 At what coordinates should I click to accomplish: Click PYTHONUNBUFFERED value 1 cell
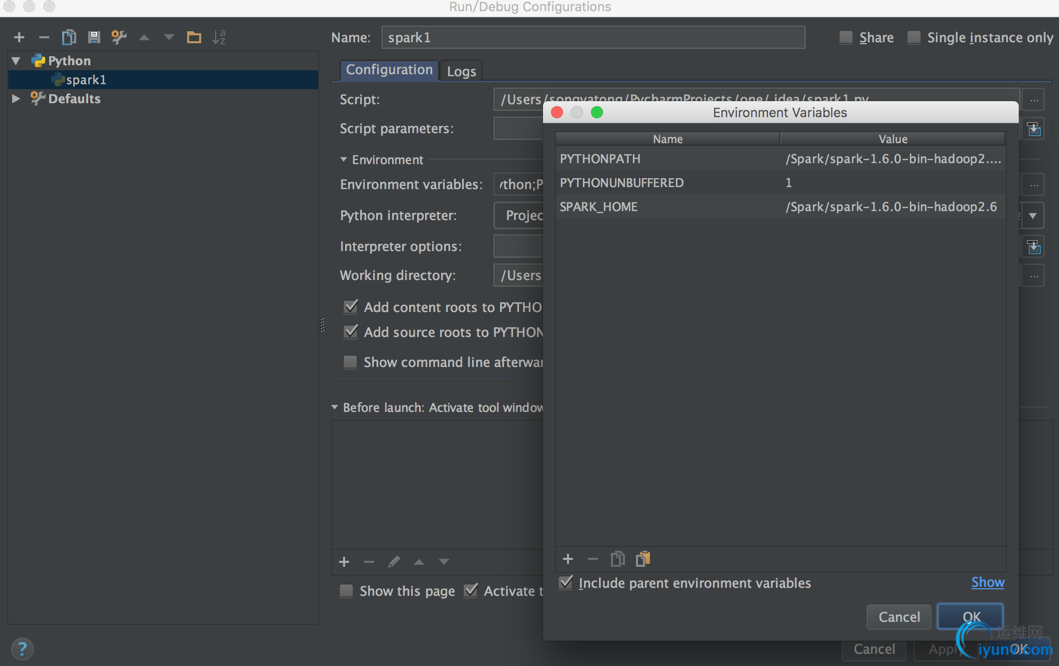coord(892,182)
